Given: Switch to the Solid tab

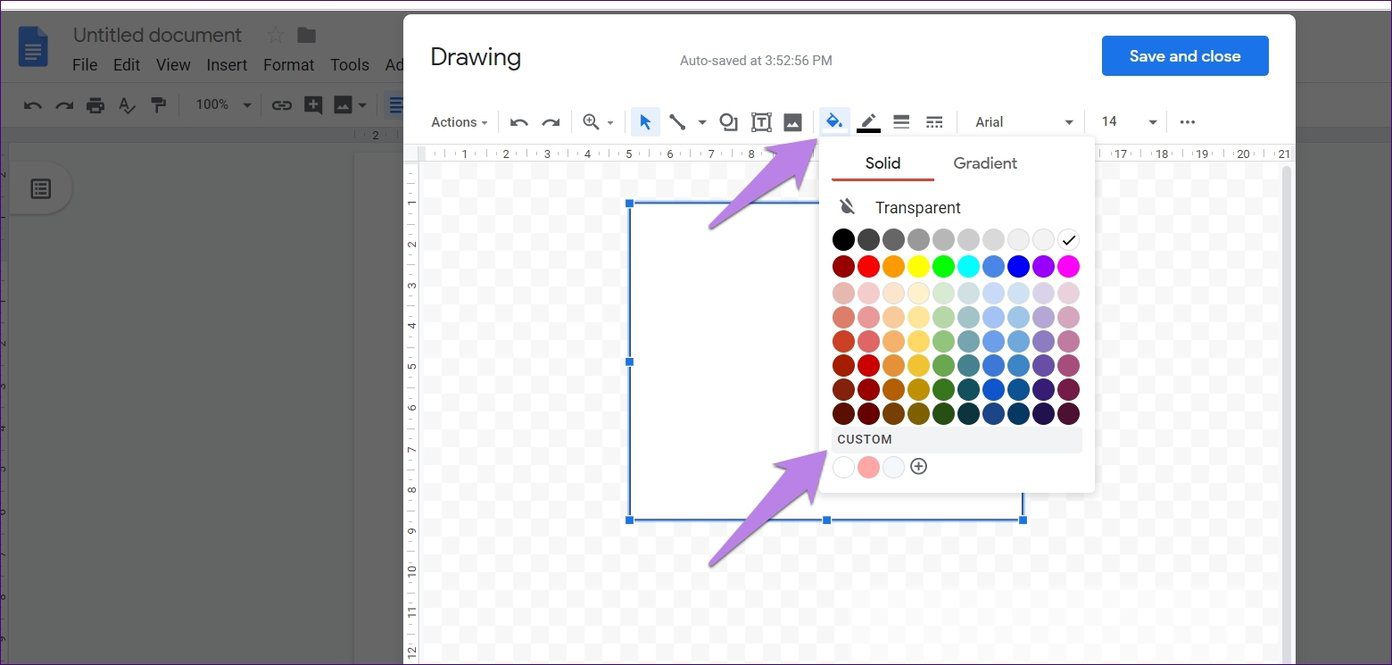Looking at the screenshot, I should click(883, 163).
